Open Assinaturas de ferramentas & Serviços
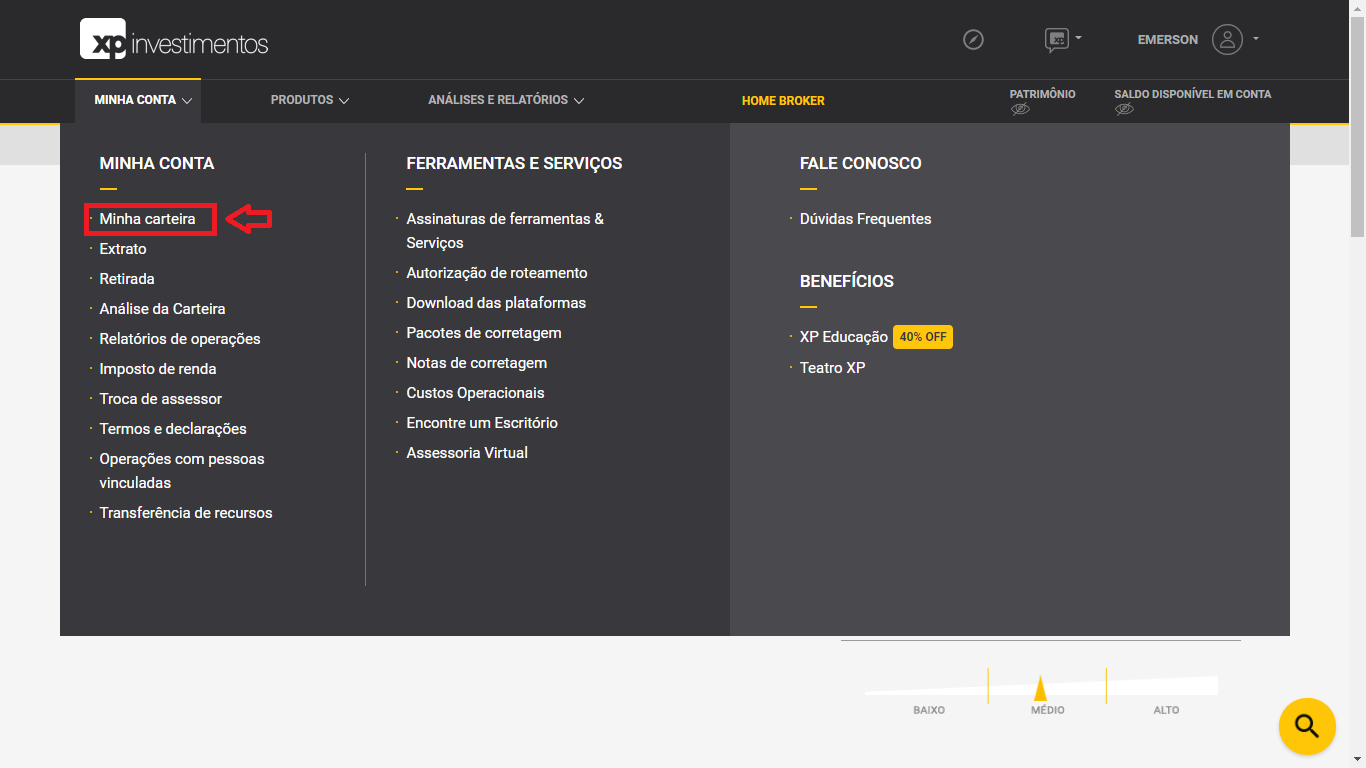The image size is (1366, 768). (505, 231)
